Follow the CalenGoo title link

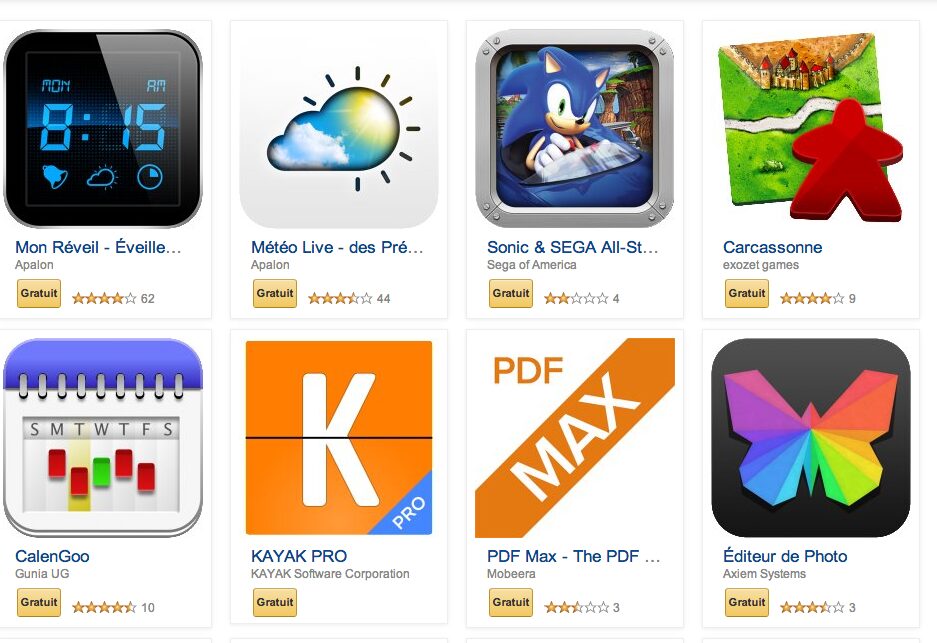52,556
